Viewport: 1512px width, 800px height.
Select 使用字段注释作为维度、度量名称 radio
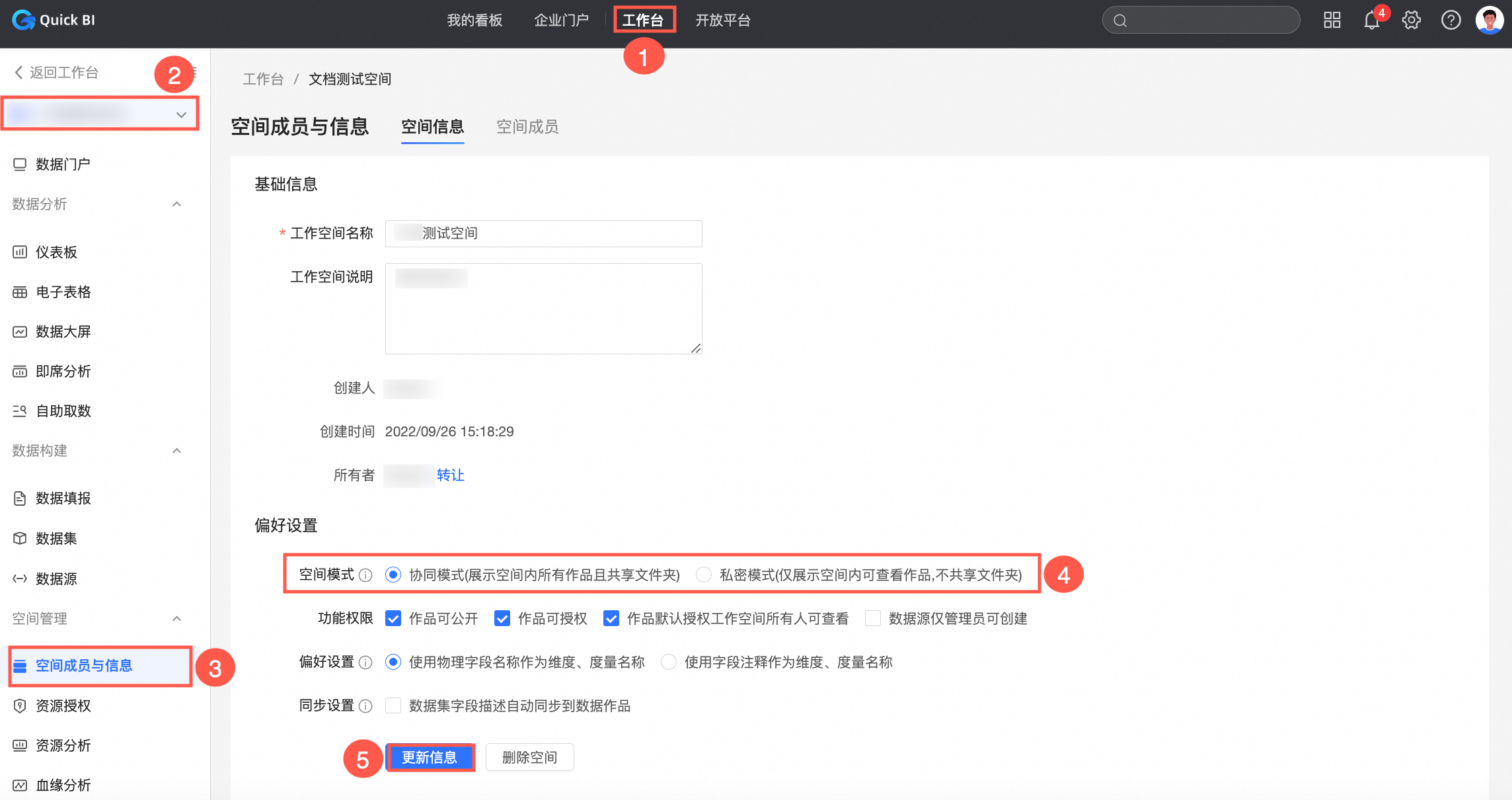coord(669,662)
